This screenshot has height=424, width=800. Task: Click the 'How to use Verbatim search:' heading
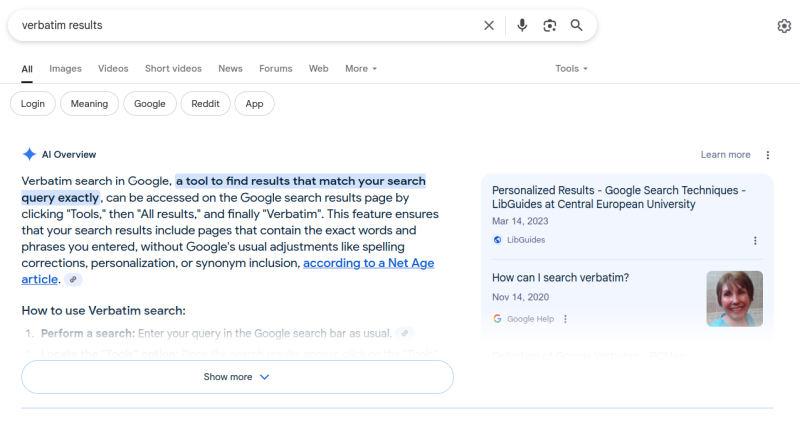pyautogui.click(x=104, y=311)
